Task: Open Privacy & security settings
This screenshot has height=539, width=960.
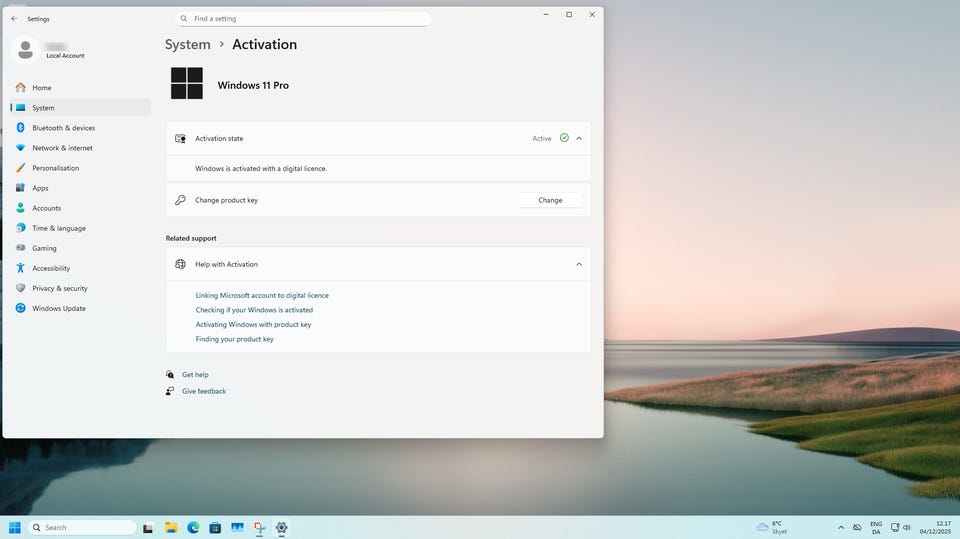Action: pyautogui.click(x=59, y=288)
